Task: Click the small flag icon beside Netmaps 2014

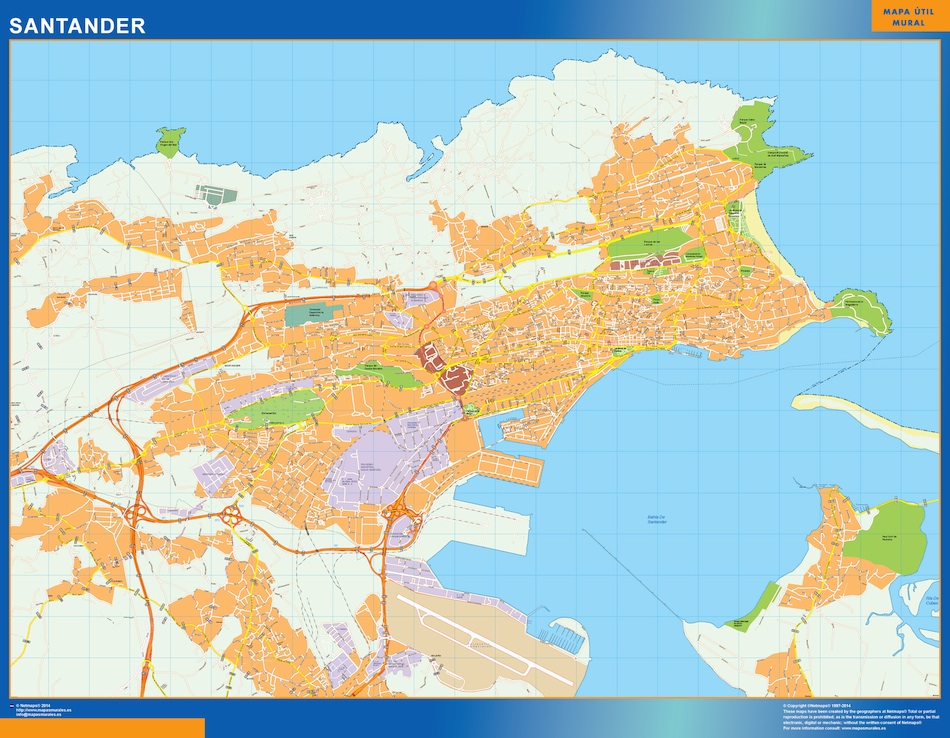Action: (x=12, y=706)
